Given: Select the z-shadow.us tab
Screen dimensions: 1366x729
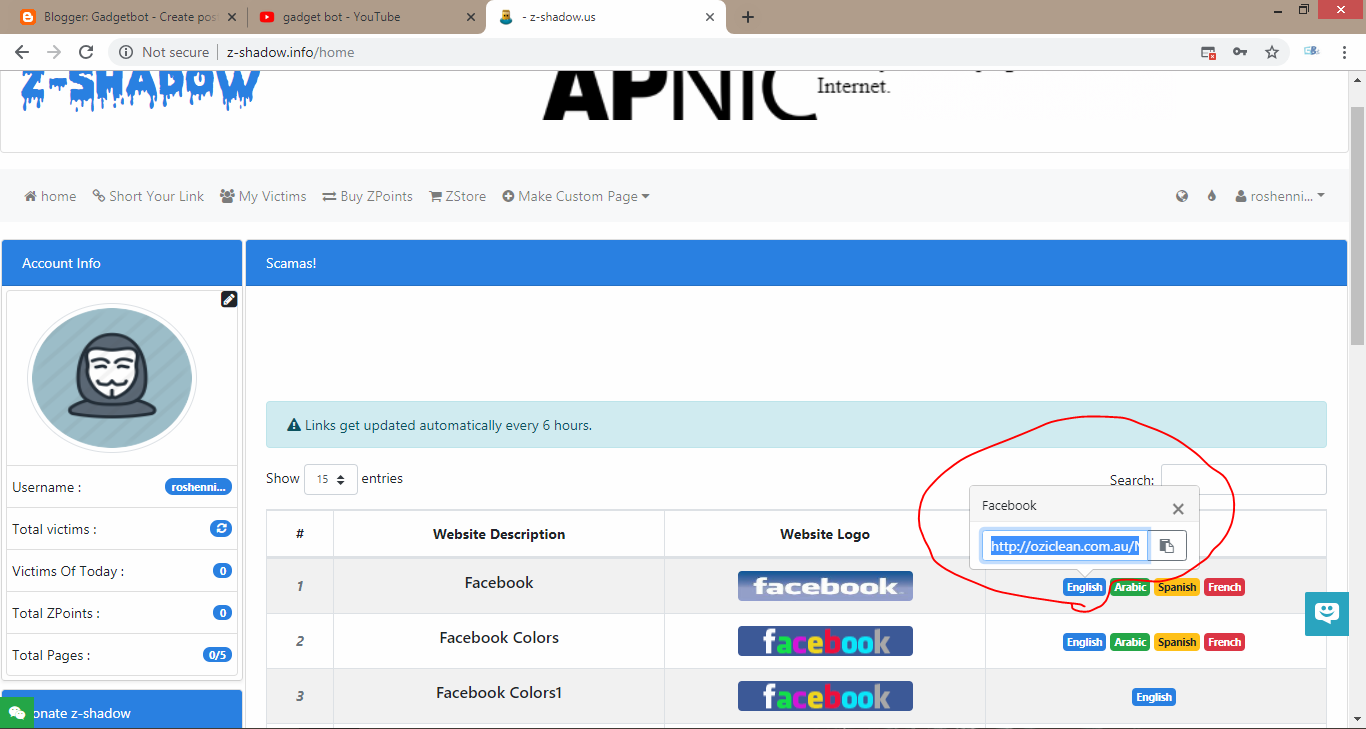Looking at the screenshot, I should [x=606, y=17].
